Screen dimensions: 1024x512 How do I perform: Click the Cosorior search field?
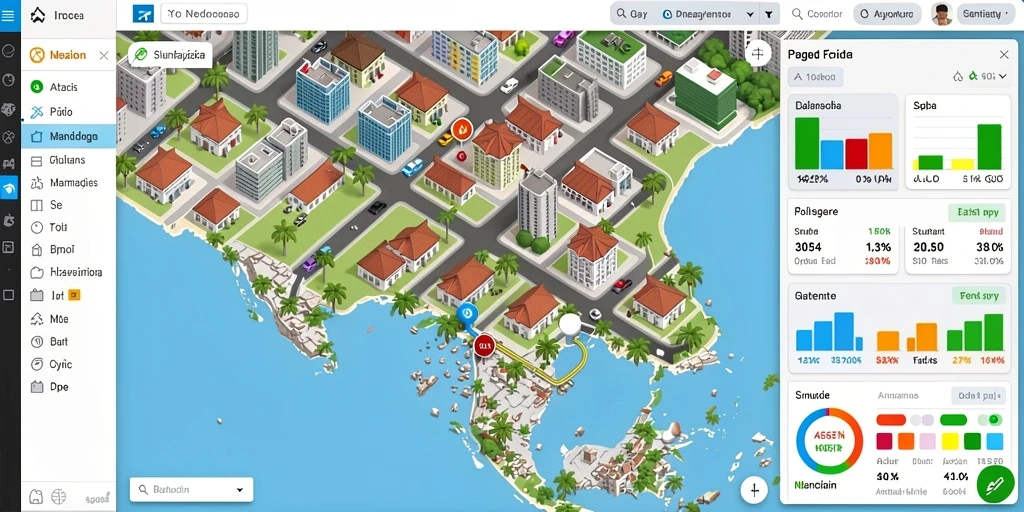[816, 14]
